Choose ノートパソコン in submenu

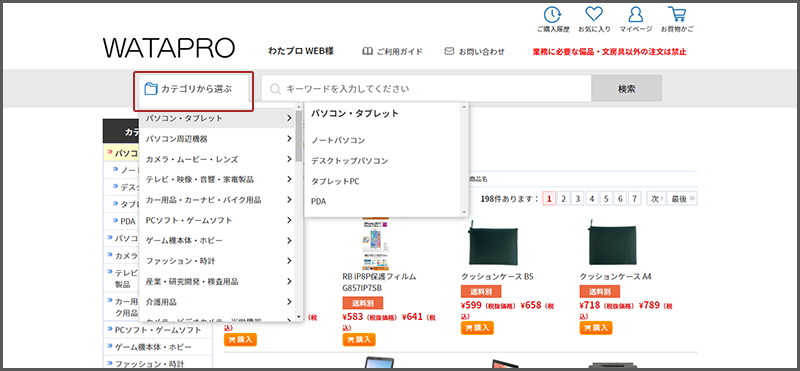pos(338,140)
